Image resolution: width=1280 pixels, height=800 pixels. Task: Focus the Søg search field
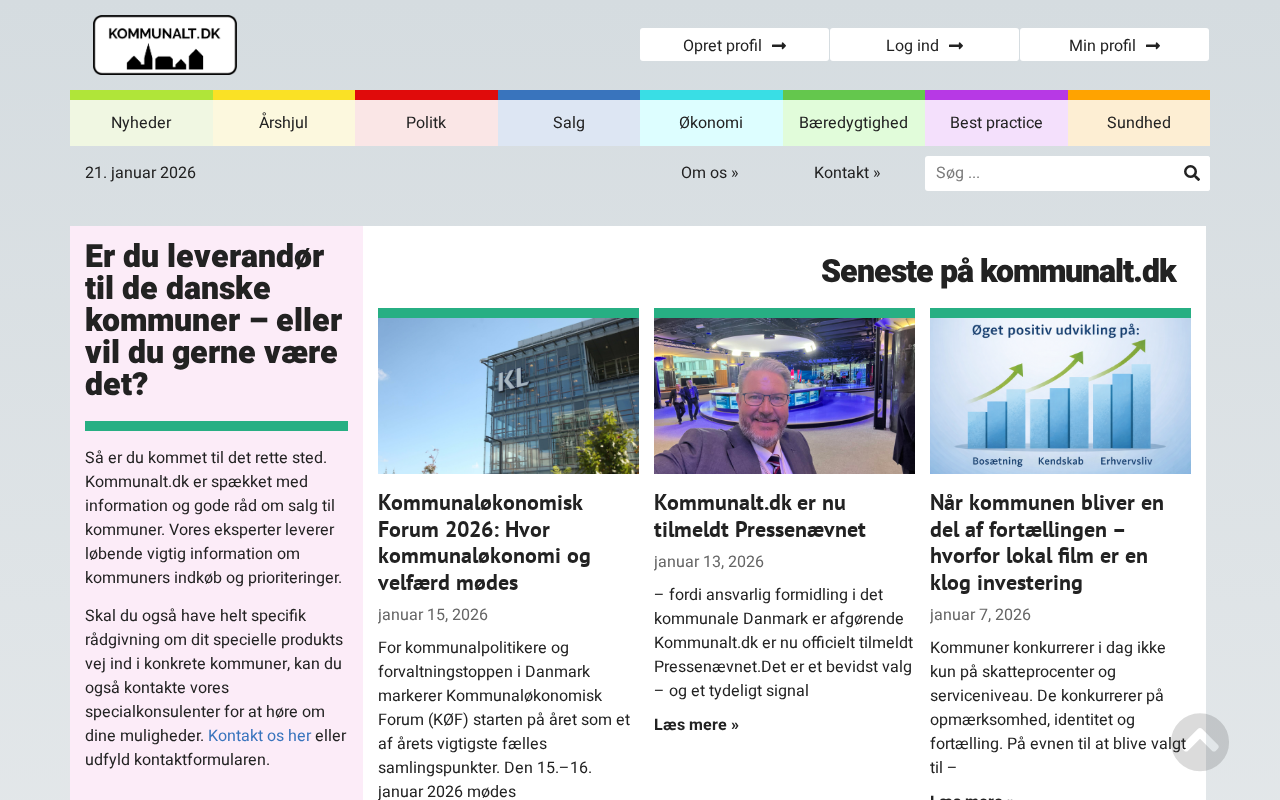pyautogui.click(x=1050, y=173)
